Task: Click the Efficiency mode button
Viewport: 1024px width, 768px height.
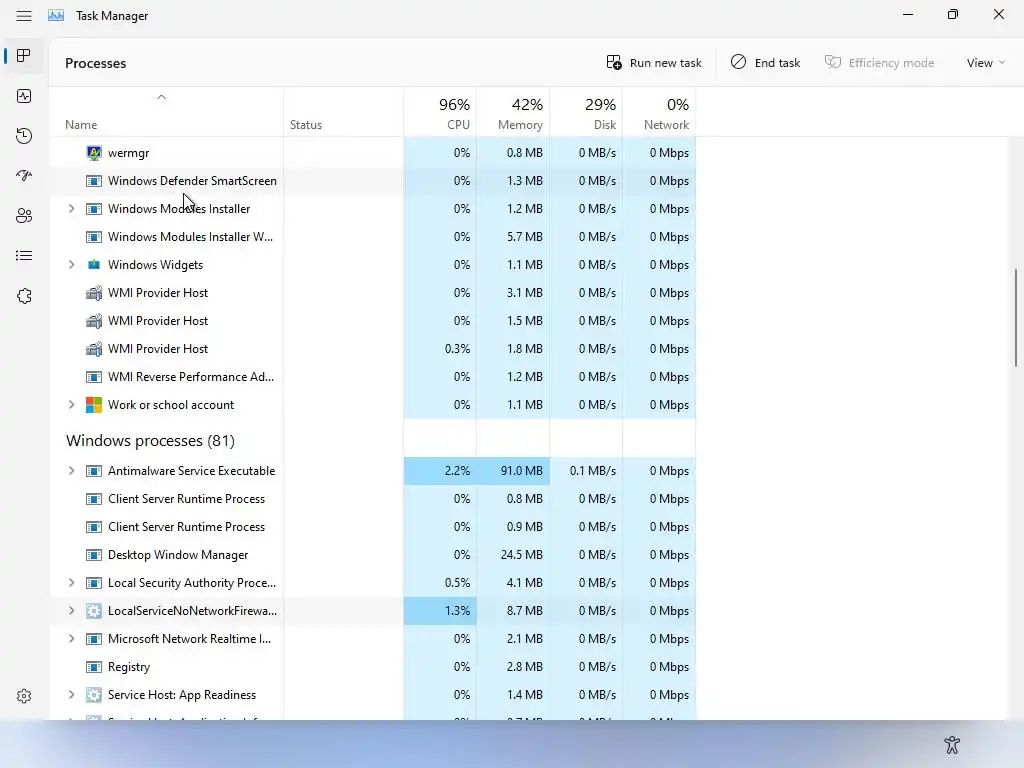Action: [x=879, y=63]
